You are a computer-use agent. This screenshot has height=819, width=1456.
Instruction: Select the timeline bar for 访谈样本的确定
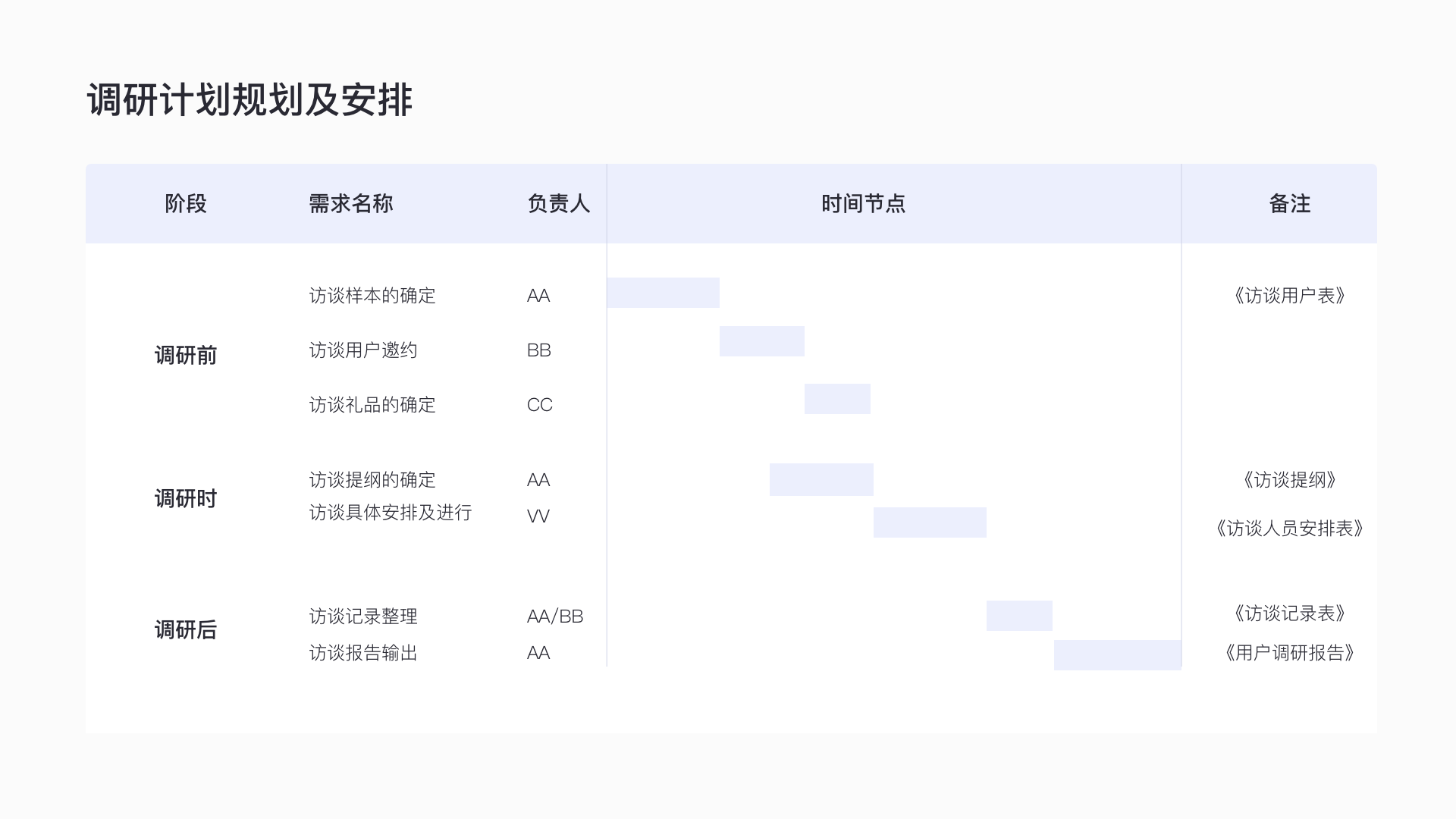click(x=663, y=293)
